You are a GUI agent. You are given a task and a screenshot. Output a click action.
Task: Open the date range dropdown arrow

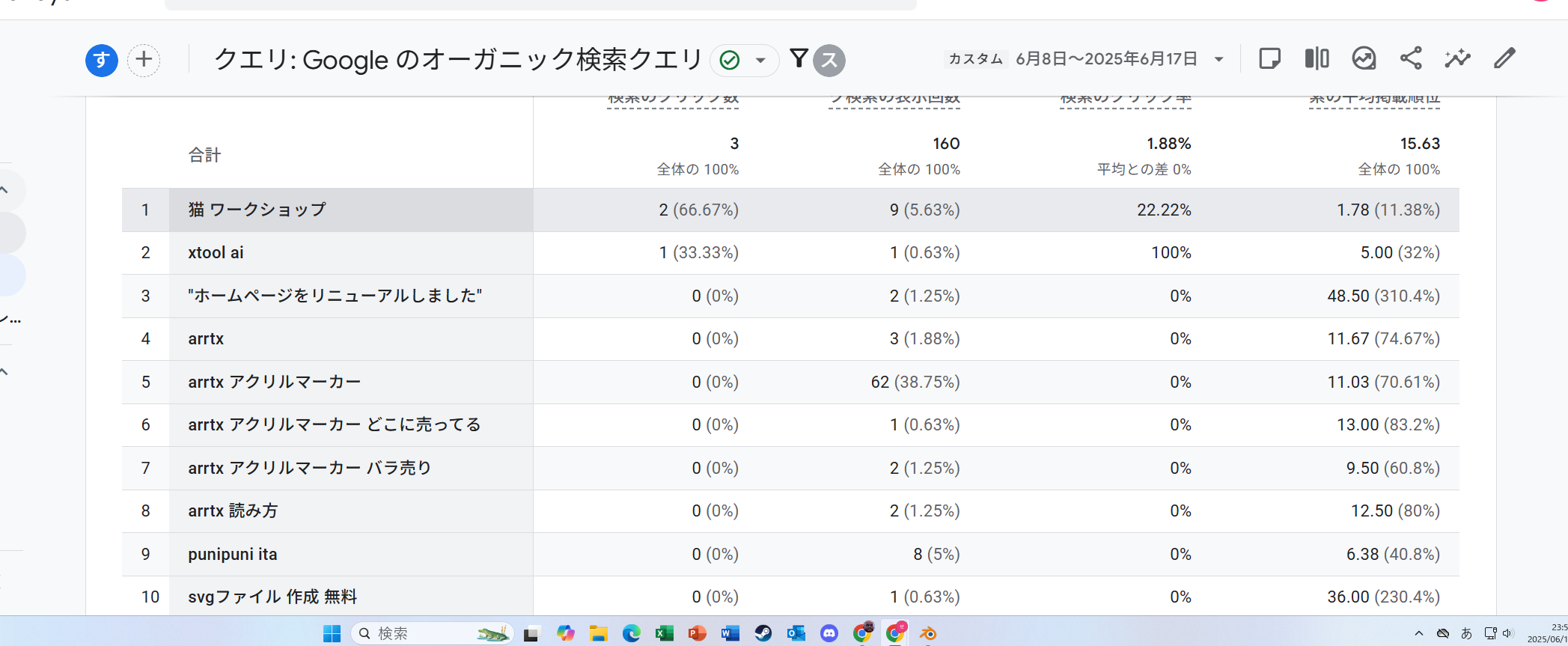click(x=1218, y=59)
